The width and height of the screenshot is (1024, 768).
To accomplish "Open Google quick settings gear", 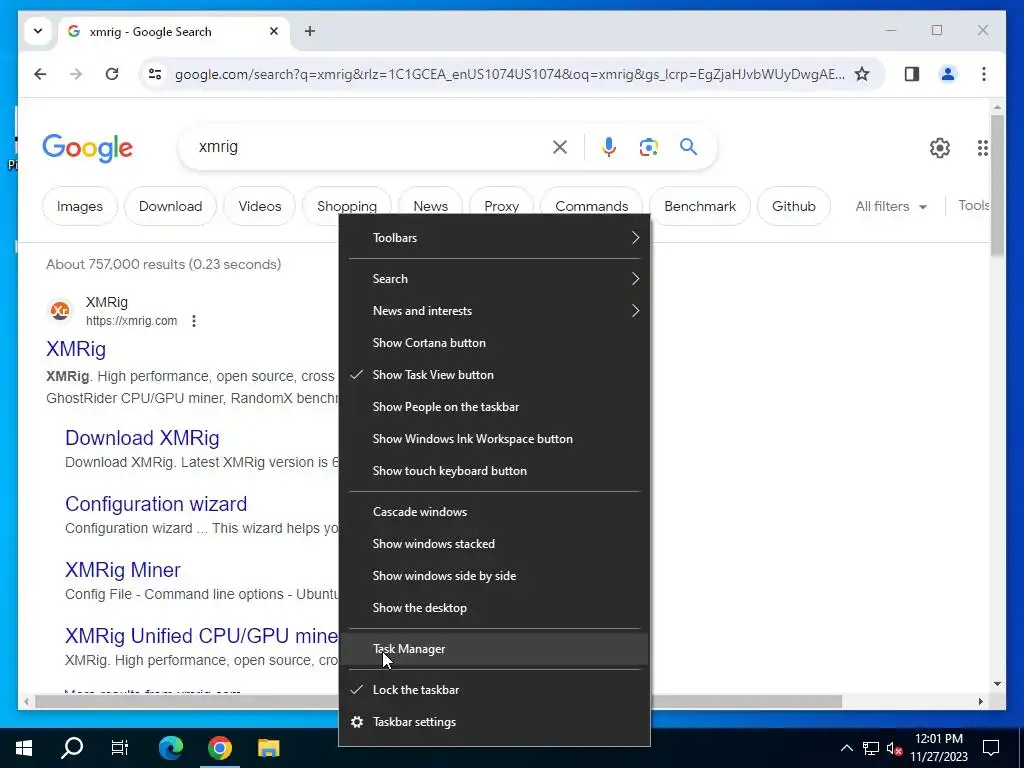I will click(940, 148).
